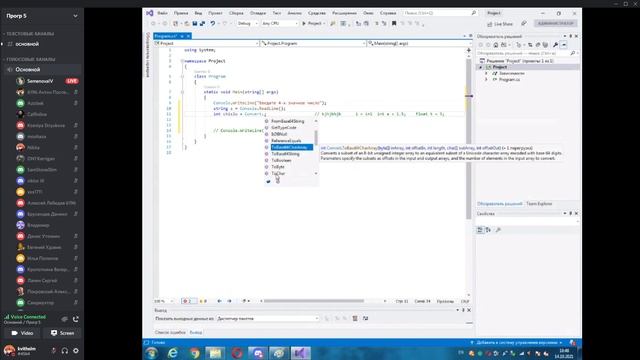This screenshot has width=640, height=360.
Task: Select ToByte in IntelliSense list
Action: [x=278, y=167]
